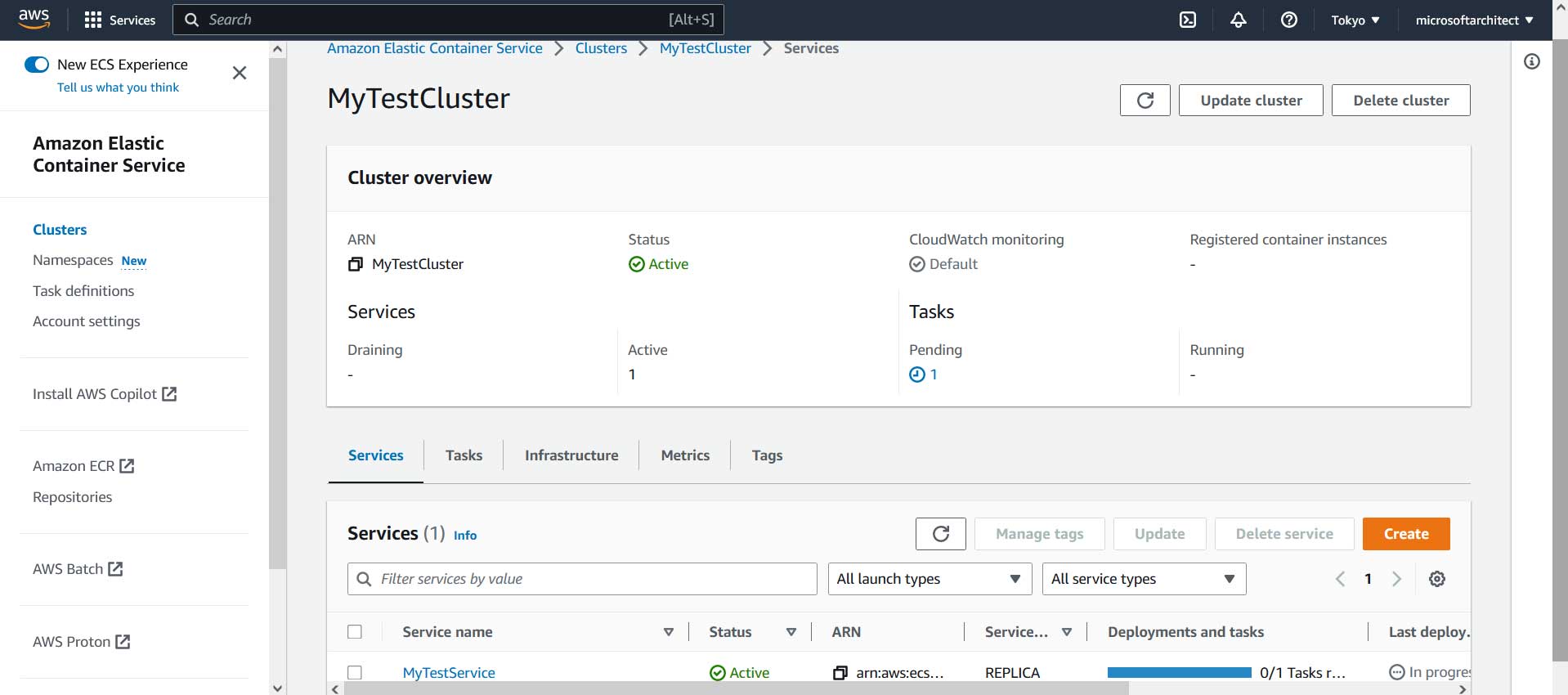Sort by Status column arrow
Image resolution: width=1568 pixels, height=695 pixels.
791,632
